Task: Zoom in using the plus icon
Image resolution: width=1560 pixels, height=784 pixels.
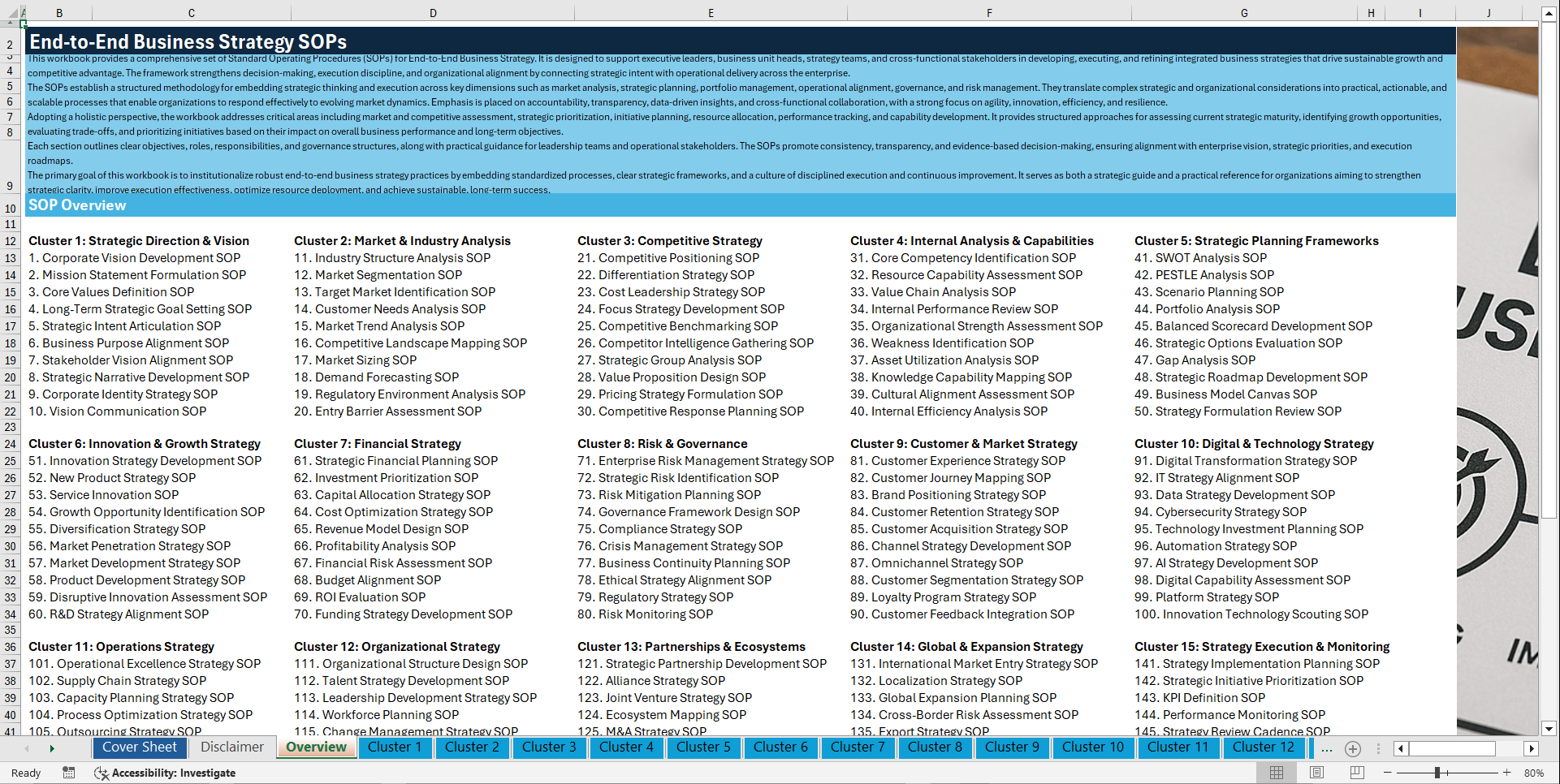Action: [x=1507, y=773]
